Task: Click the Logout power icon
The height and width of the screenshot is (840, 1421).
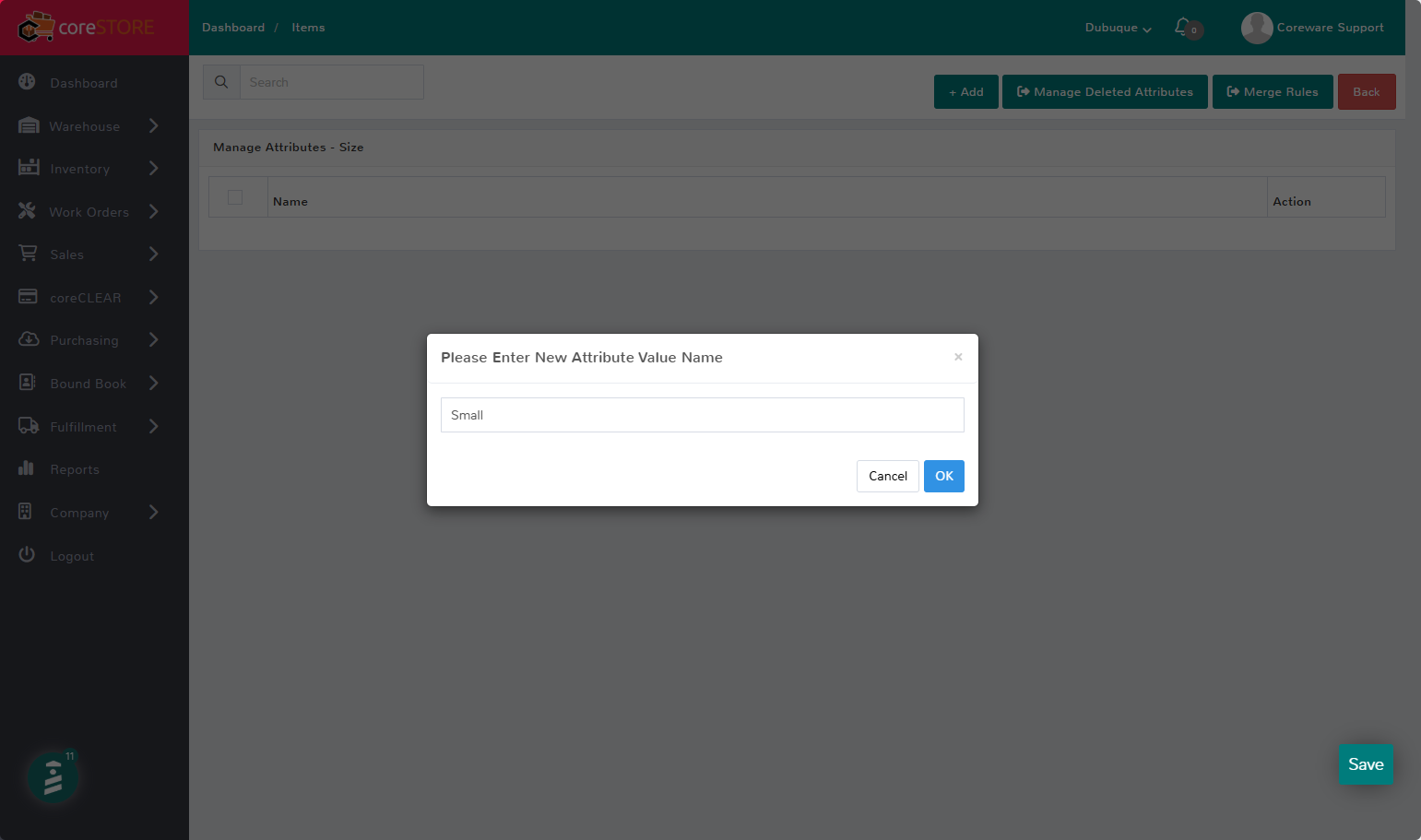Action: (27, 555)
